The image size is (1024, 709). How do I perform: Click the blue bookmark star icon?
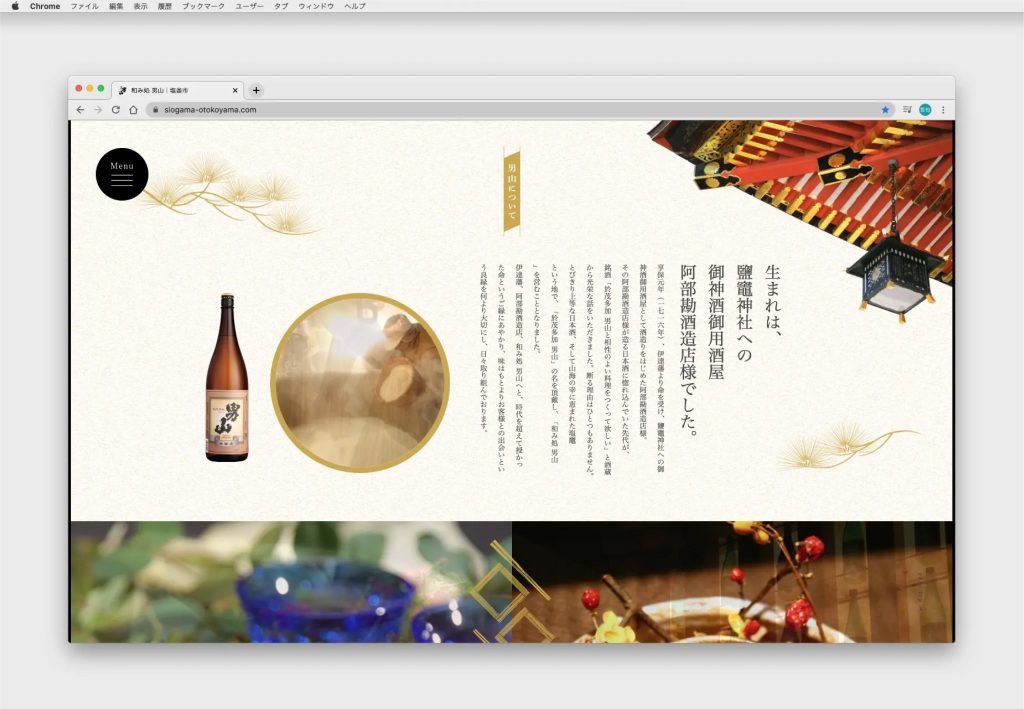[885, 110]
